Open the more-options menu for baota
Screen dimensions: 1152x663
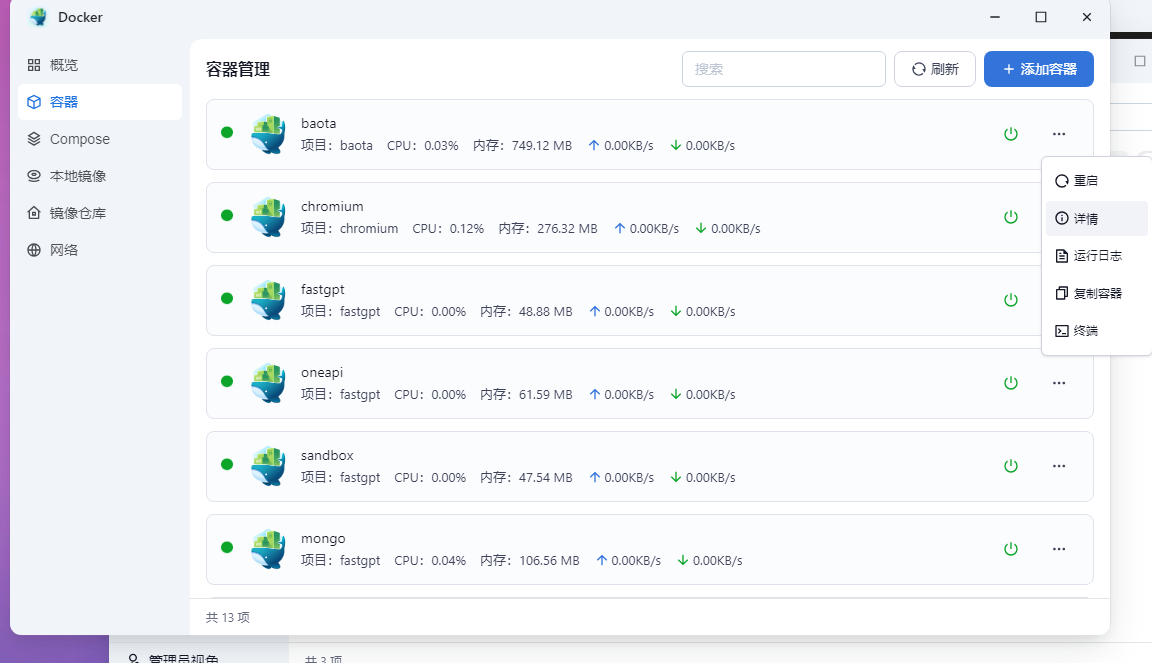(x=1059, y=134)
